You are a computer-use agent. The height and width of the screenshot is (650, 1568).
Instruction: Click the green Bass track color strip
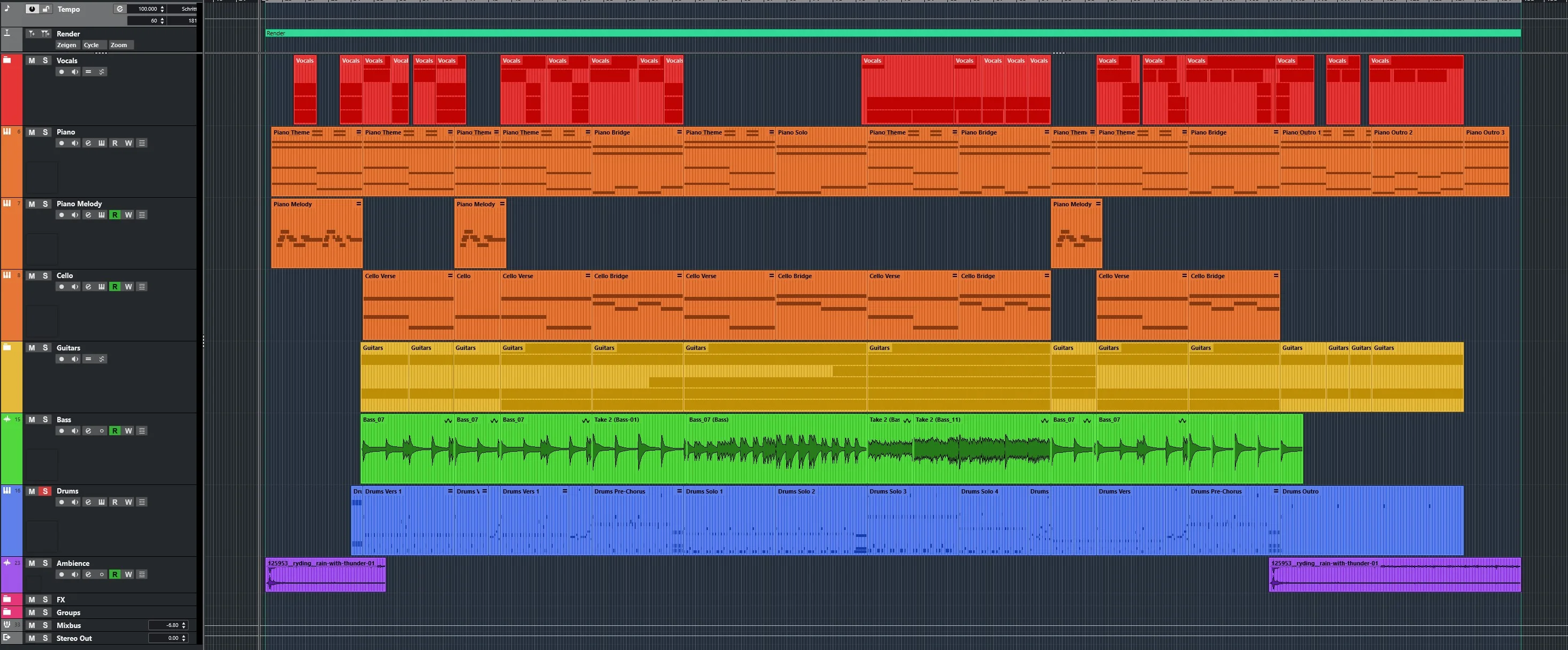[x=12, y=449]
